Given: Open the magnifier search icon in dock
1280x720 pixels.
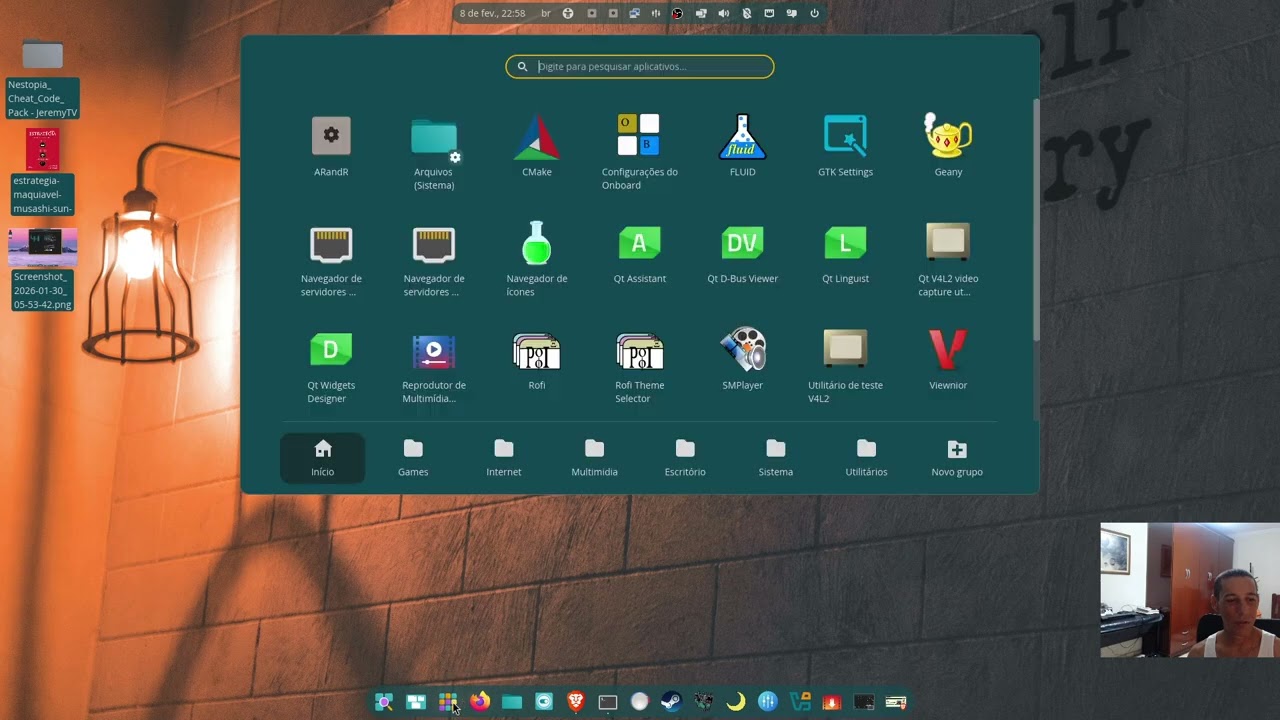Looking at the screenshot, I should pyautogui.click(x=384, y=702).
